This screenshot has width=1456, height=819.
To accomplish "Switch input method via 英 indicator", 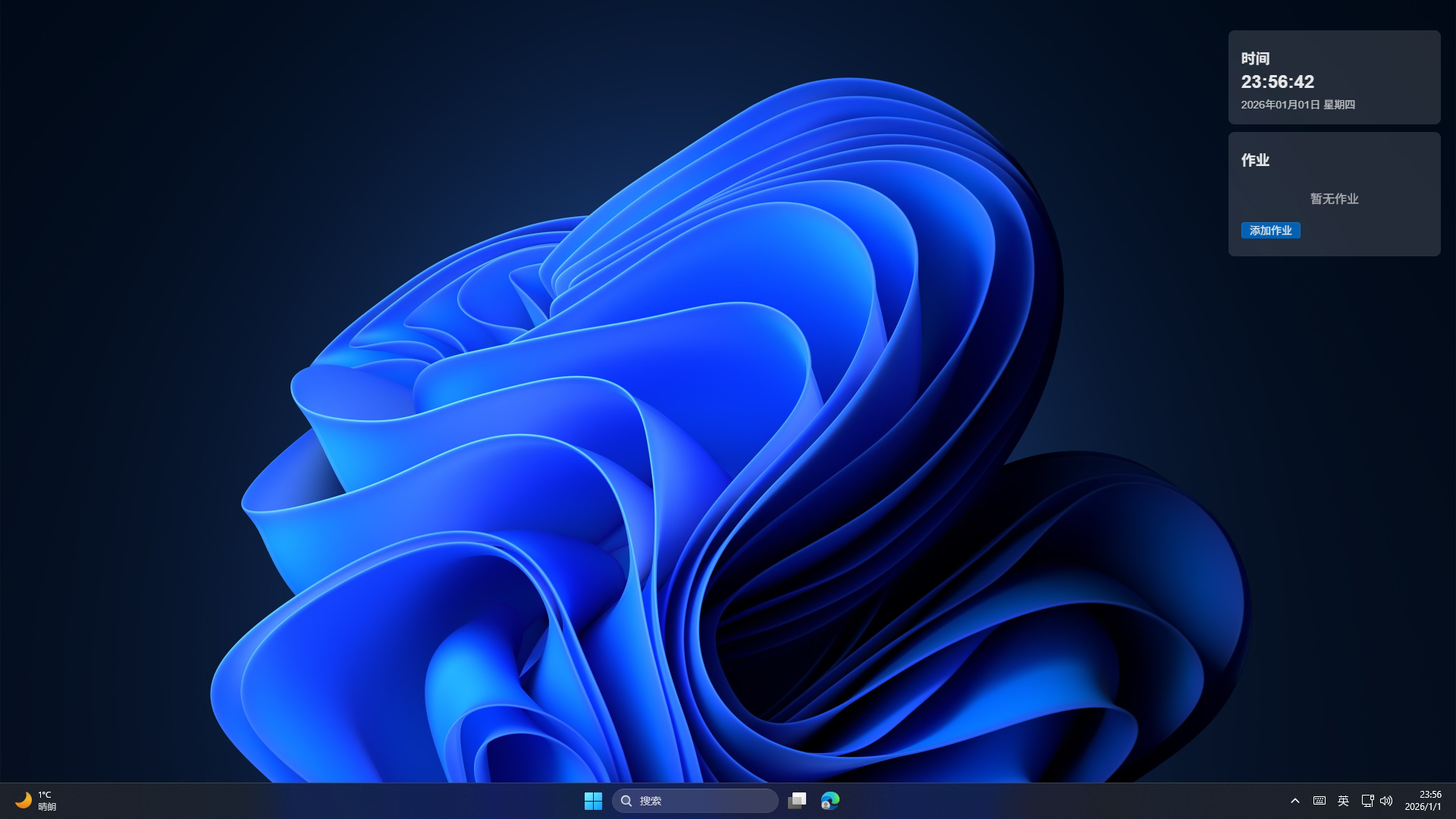I will coord(1343,801).
